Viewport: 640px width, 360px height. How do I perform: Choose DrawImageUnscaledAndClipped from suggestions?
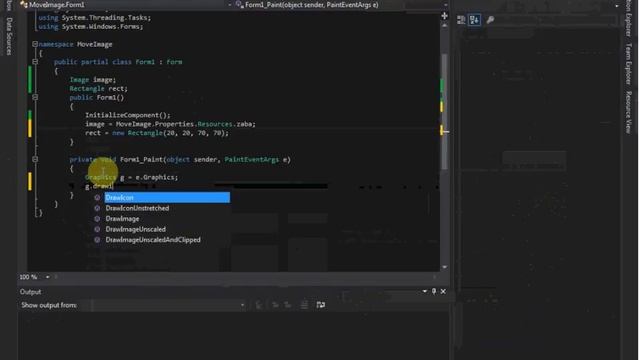click(x=153, y=240)
